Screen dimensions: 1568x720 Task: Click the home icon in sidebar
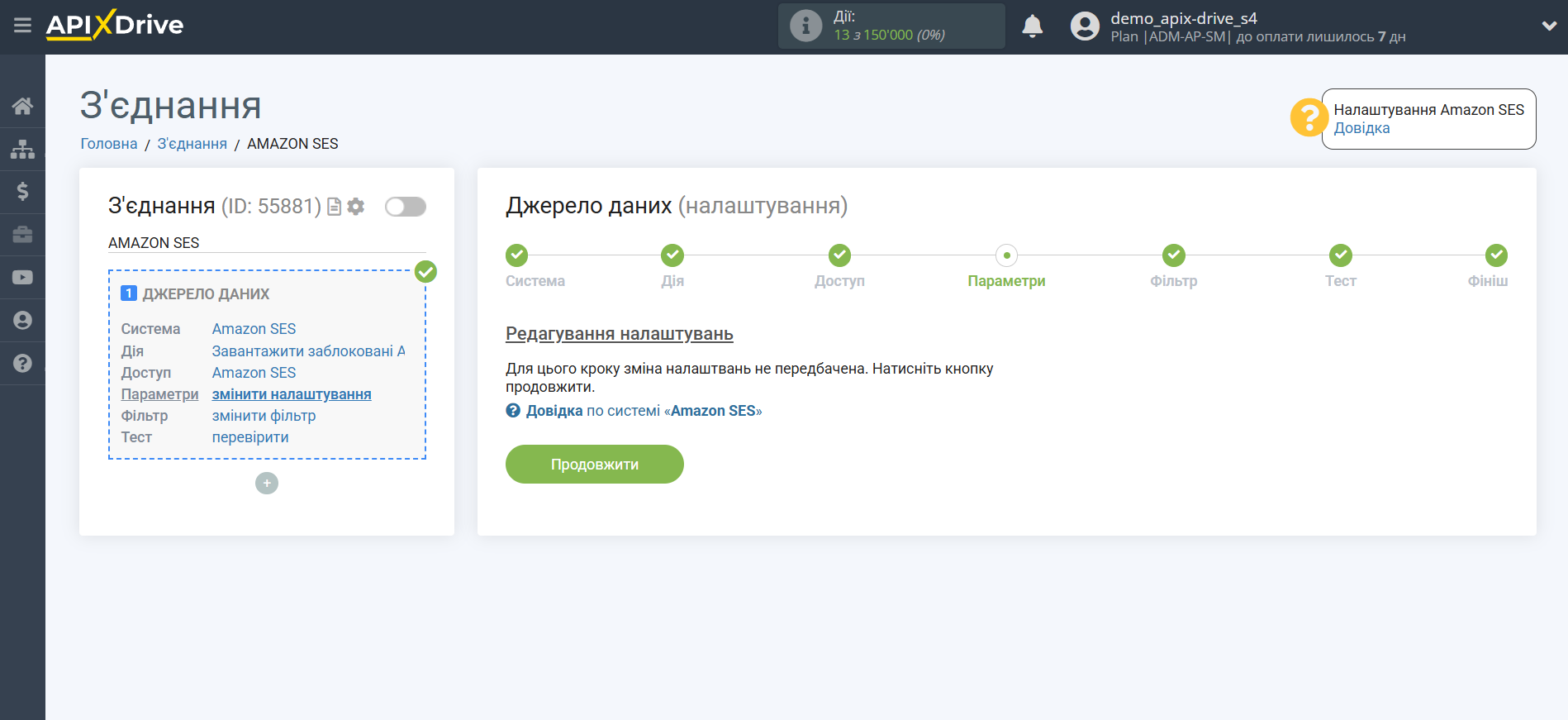[x=22, y=106]
